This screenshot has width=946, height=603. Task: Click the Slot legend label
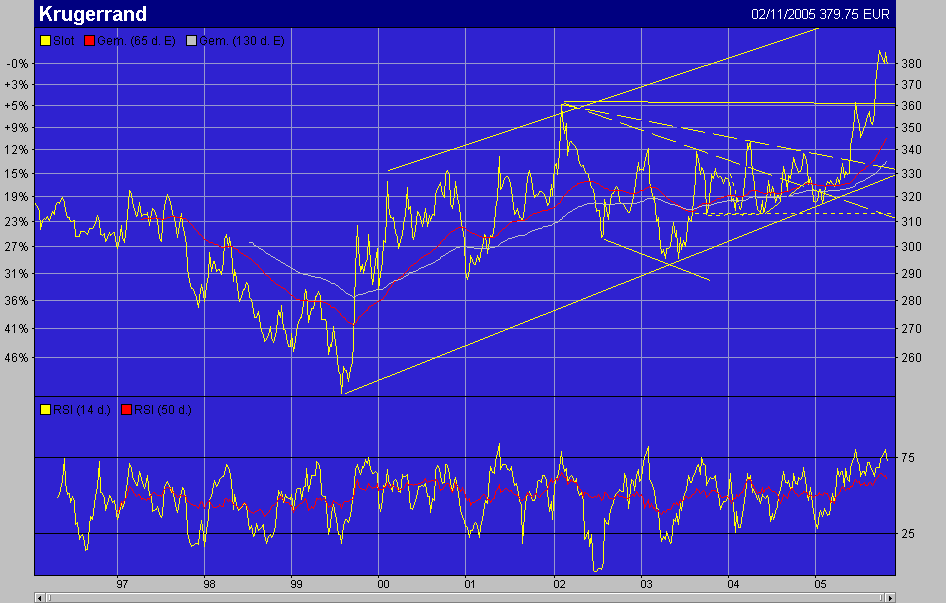63,41
